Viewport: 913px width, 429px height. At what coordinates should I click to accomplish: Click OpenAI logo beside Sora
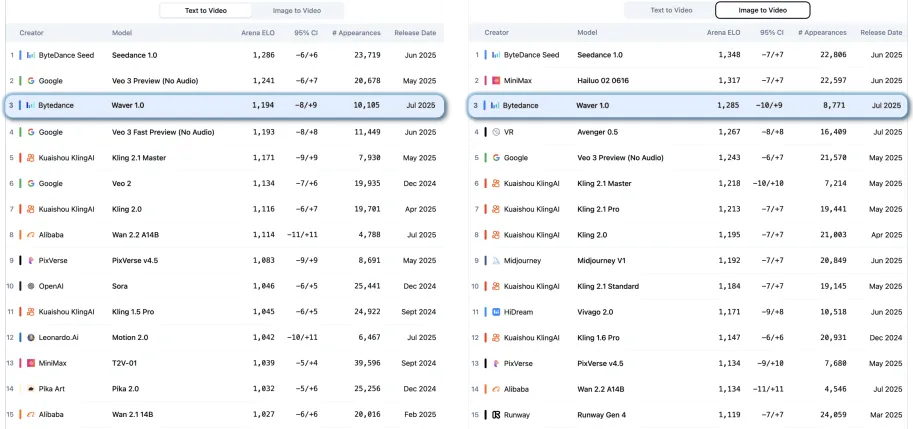(31, 286)
